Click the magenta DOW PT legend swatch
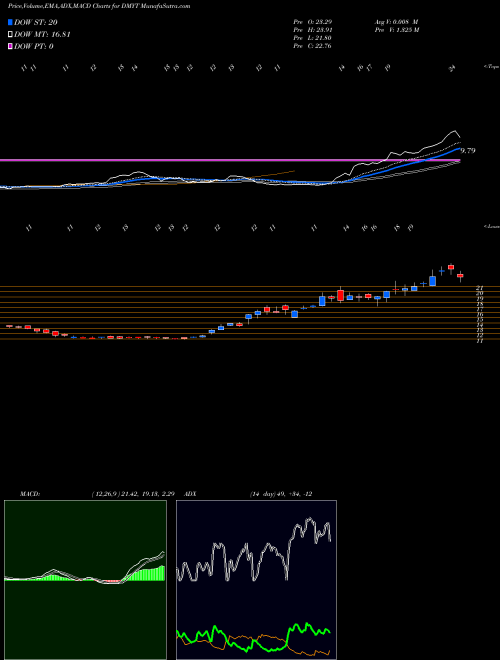 coord(10,46)
